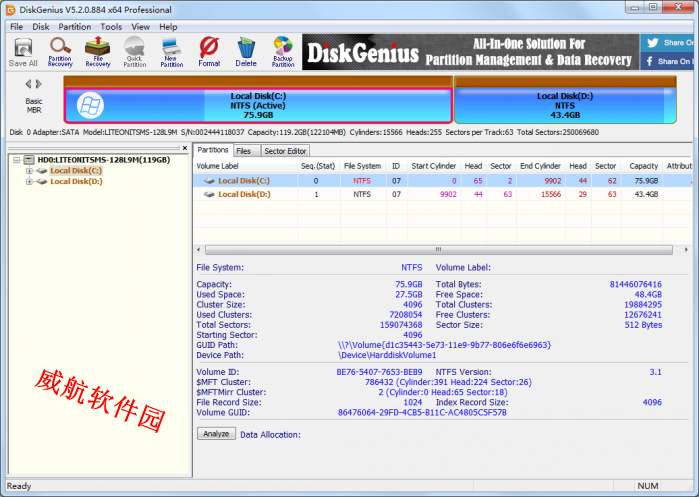The height and width of the screenshot is (497, 699).
Task: Open the Partition menu
Action: pos(74,27)
